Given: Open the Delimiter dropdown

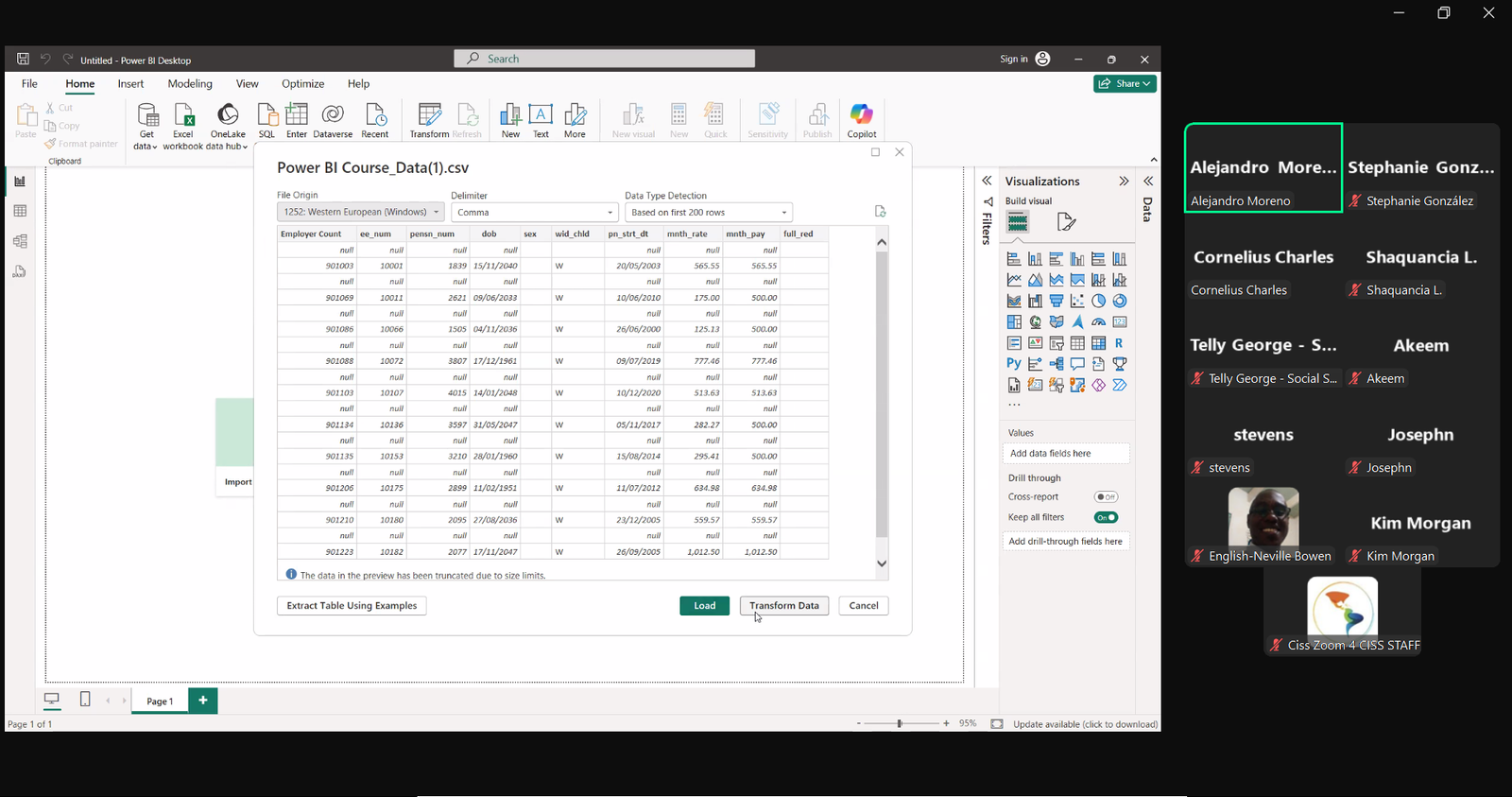Looking at the screenshot, I should click(x=535, y=213).
